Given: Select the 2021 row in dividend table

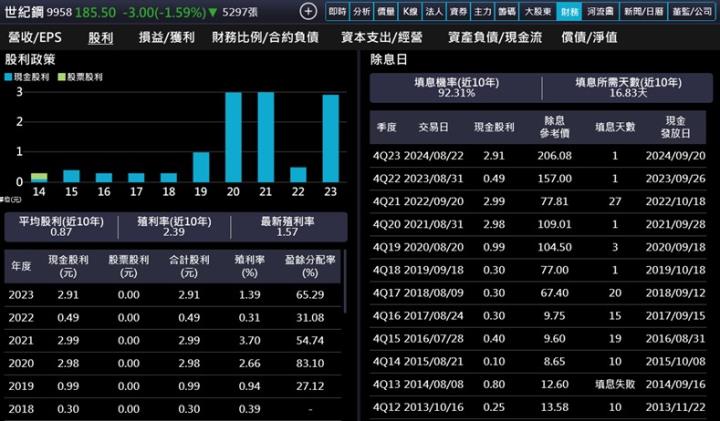Looking at the screenshot, I should (x=173, y=341).
